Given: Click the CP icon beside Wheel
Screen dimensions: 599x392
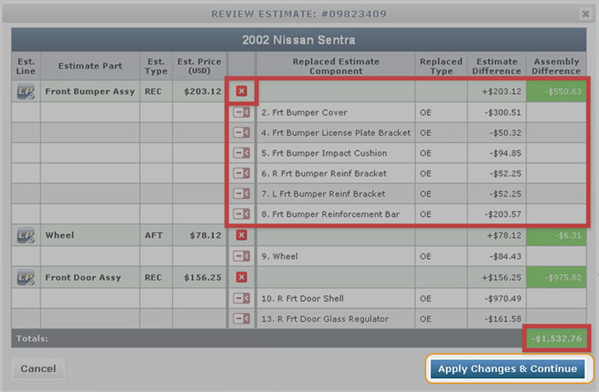Looking at the screenshot, I should (x=26, y=235).
